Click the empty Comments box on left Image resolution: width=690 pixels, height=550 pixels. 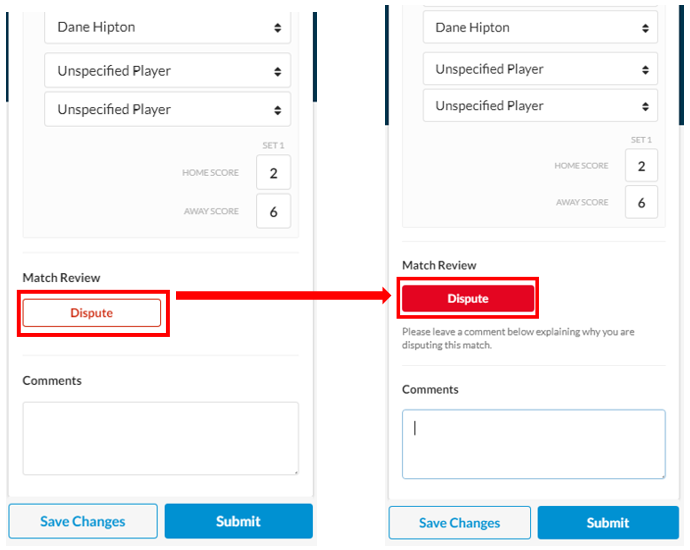pos(161,438)
